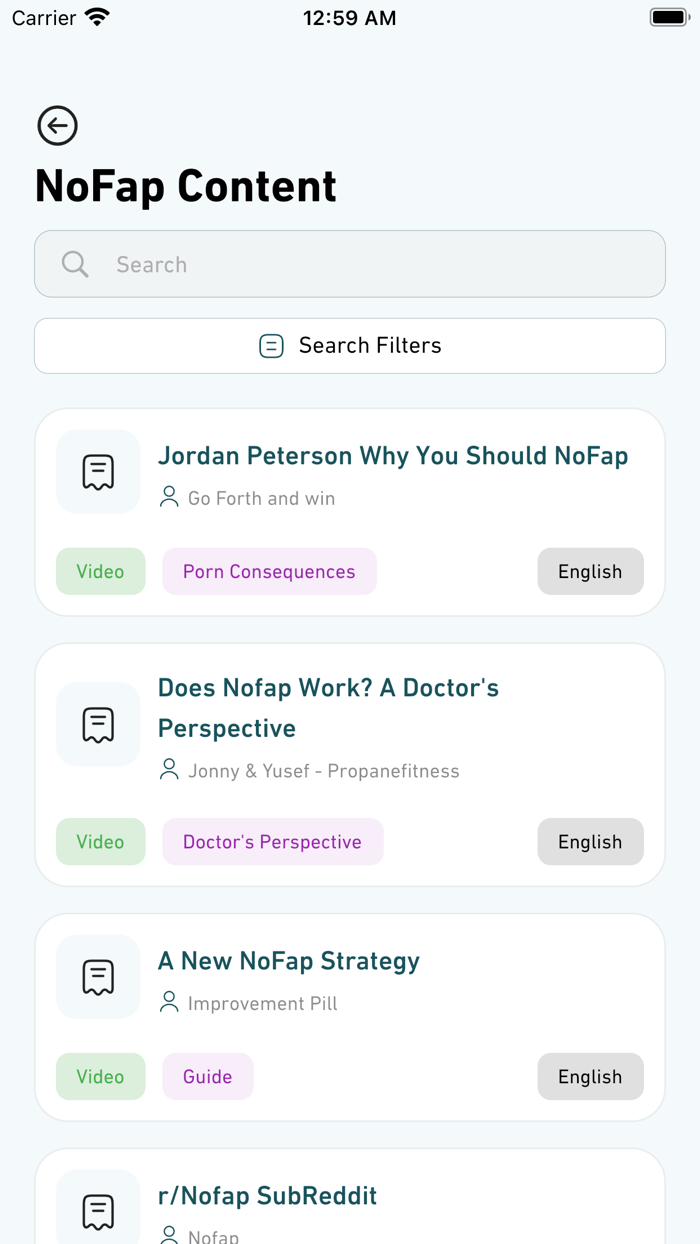Click the article icon for A New NoFap Strategy

97,977
